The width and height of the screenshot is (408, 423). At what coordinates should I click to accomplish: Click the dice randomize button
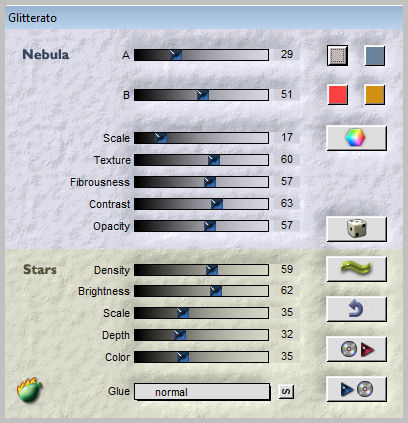[356, 229]
